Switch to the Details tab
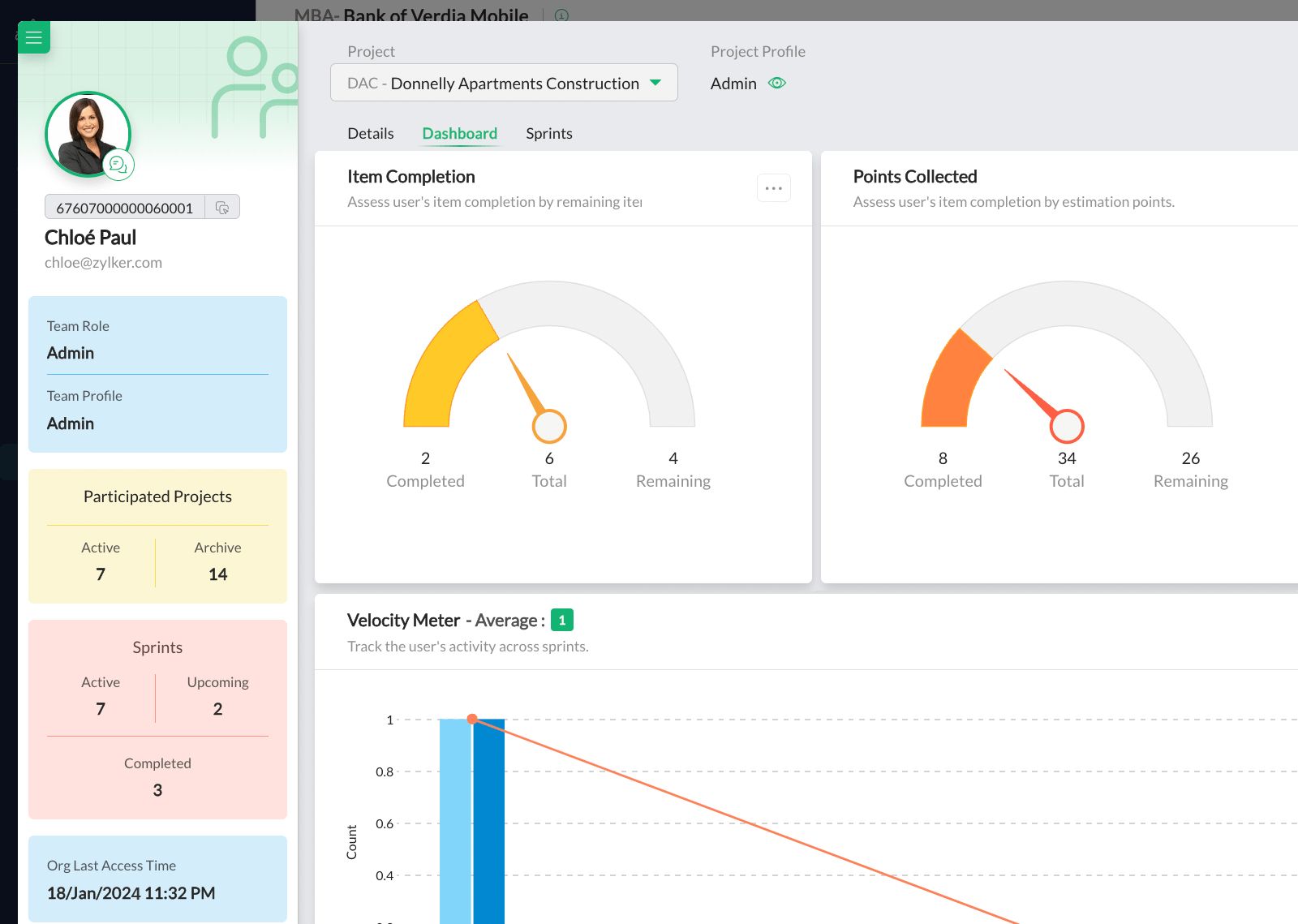This screenshot has width=1298, height=924. click(x=371, y=133)
